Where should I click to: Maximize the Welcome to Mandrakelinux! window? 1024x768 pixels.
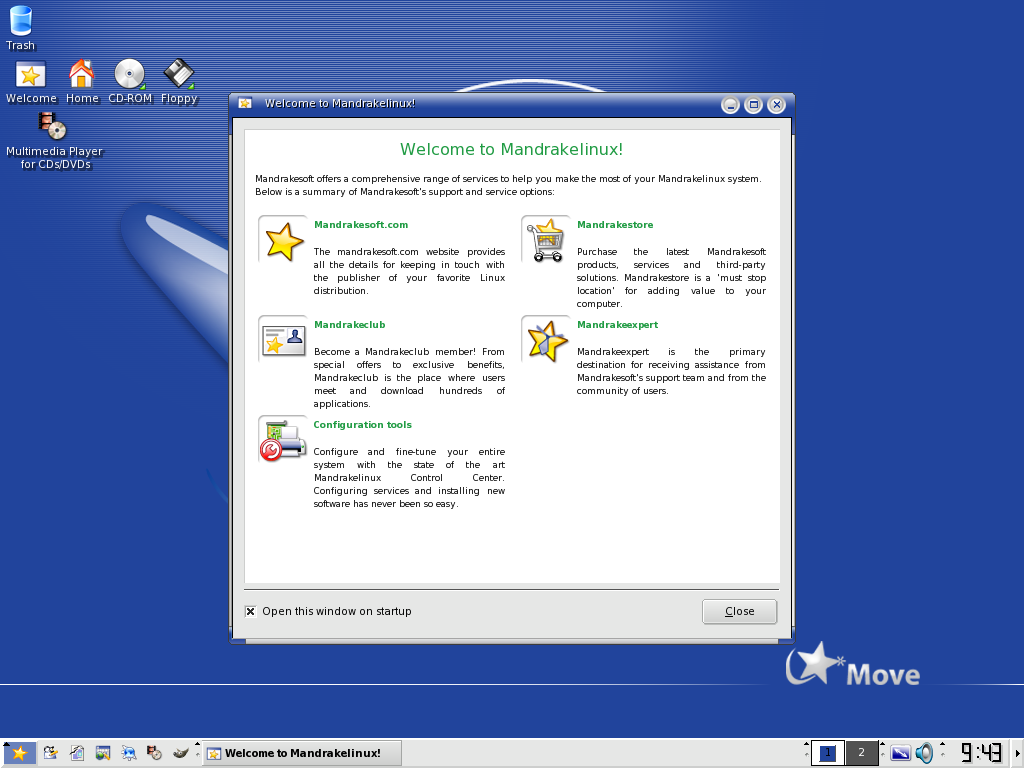[753, 104]
